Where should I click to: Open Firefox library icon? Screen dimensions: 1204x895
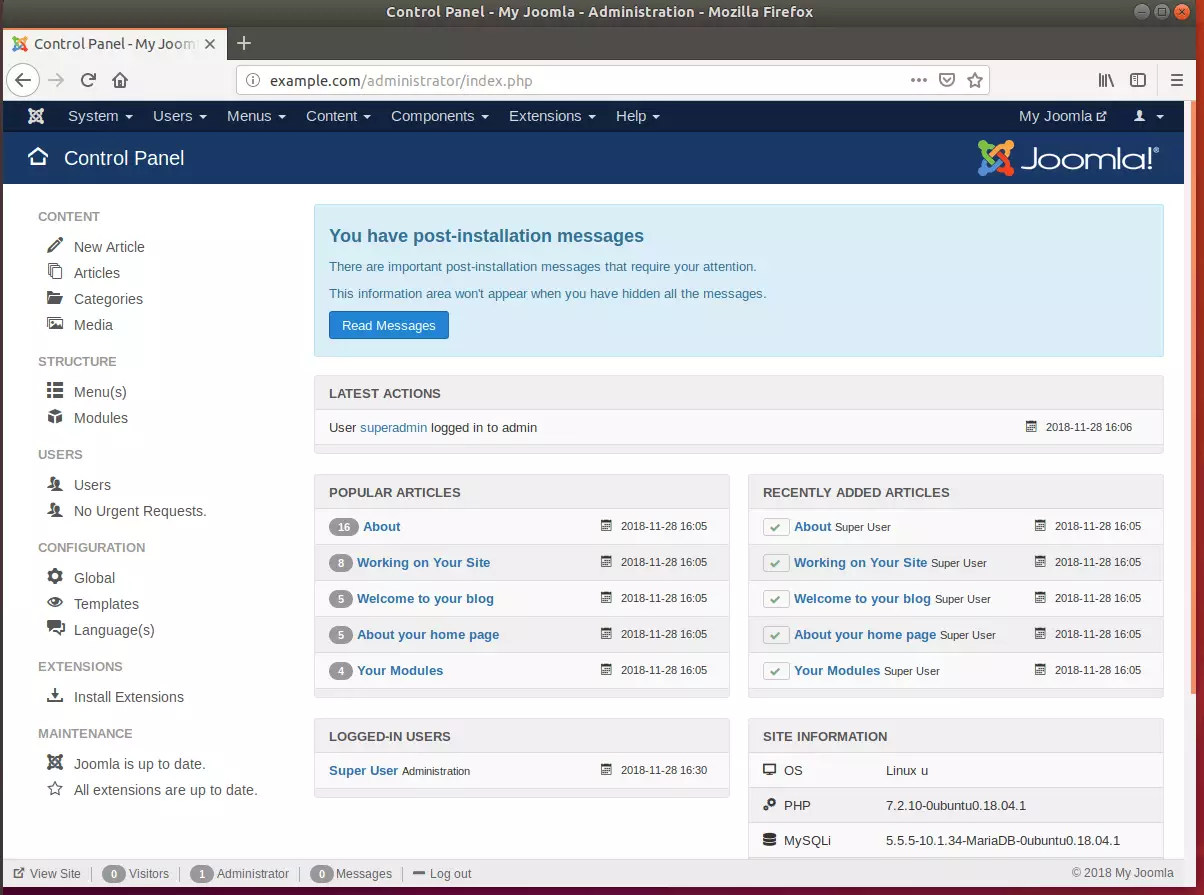point(1107,80)
